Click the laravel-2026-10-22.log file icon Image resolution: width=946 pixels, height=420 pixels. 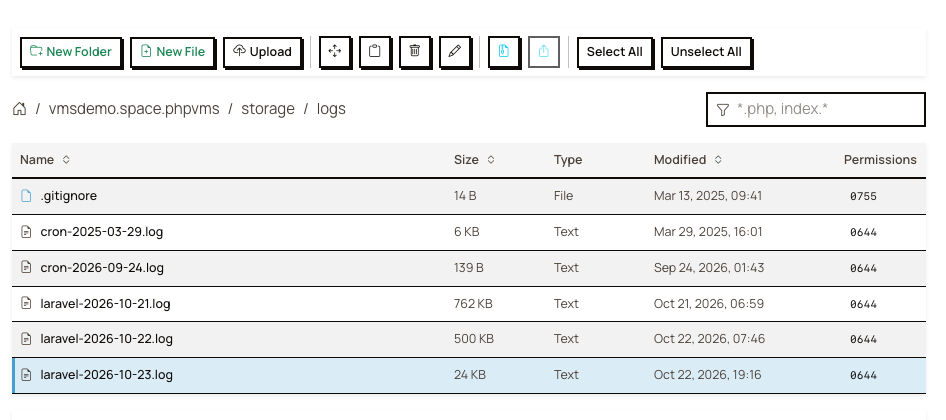(26, 339)
